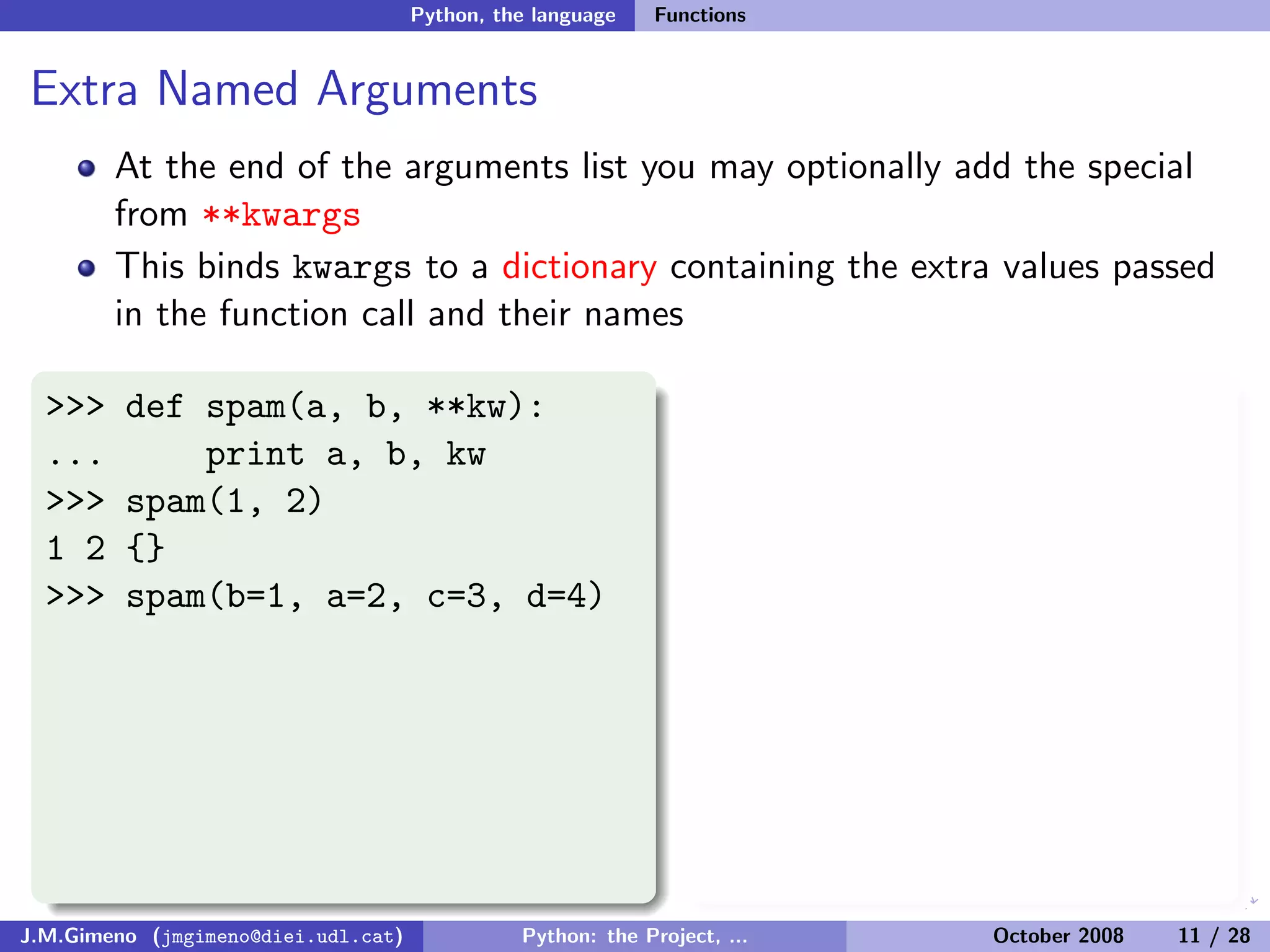Screen dimensions: 1270x952
Task: Open the 'Python, the language' section link
Action: [513, 15]
